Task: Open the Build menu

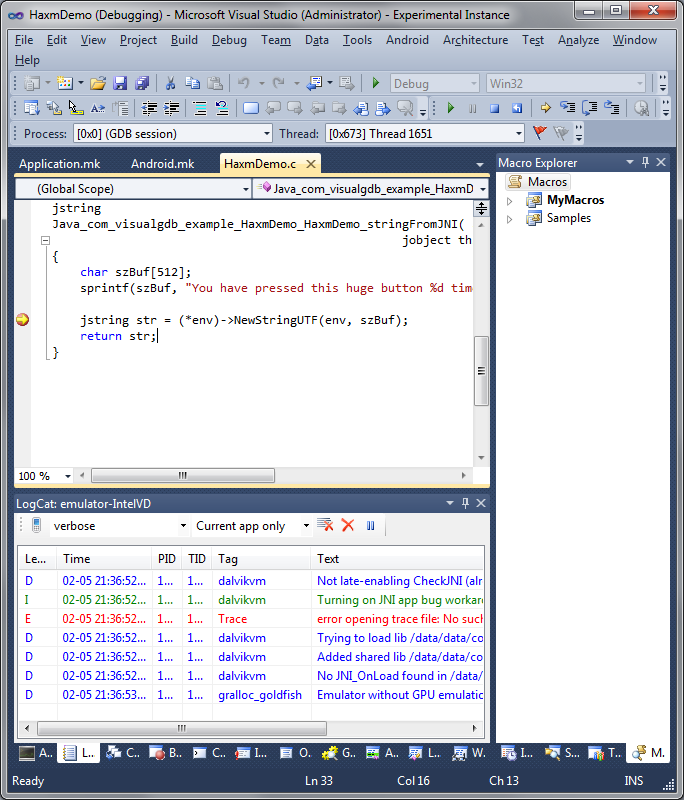Action: pyautogui.click(x=184, y=40)
